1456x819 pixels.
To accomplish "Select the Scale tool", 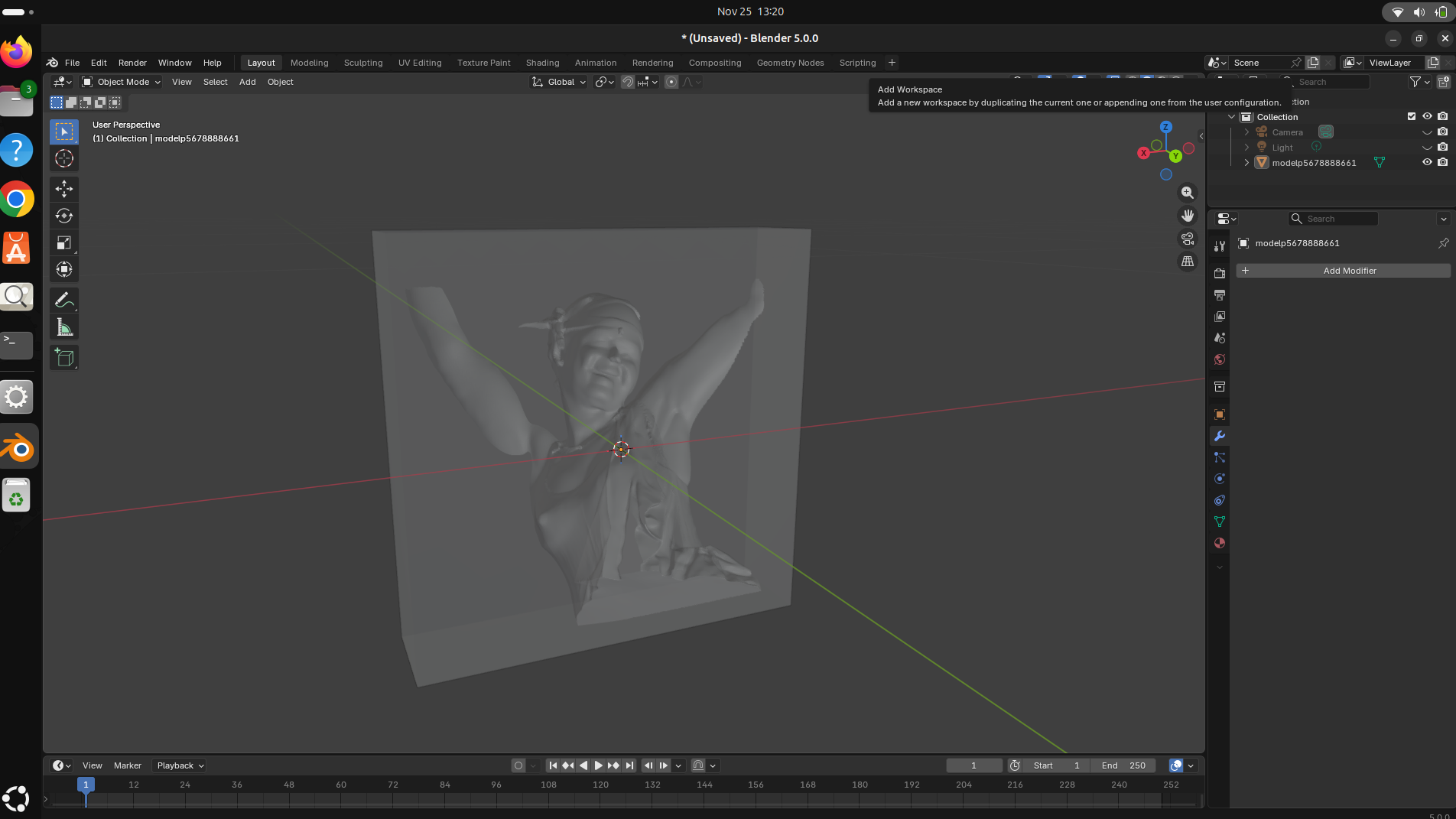I will pyautogui.click(x=64, y=243).
